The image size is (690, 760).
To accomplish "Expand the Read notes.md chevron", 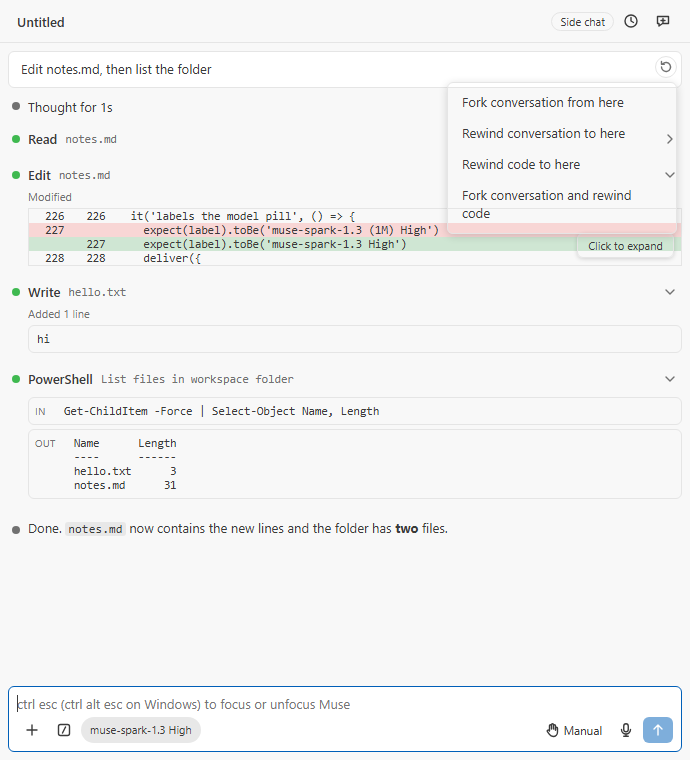I will pyautogui.click(x=670, y=139).
